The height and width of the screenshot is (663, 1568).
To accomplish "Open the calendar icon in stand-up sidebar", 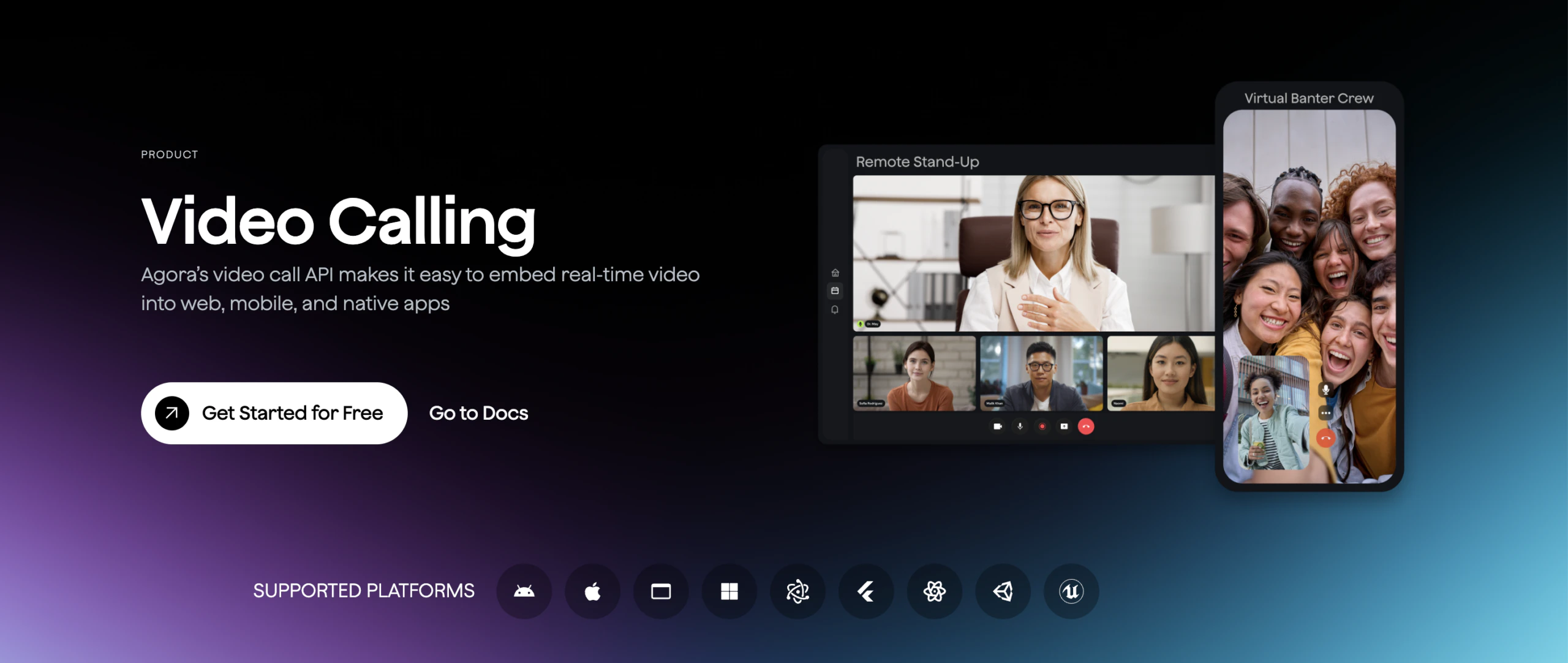I will click(x=835, y=290).
